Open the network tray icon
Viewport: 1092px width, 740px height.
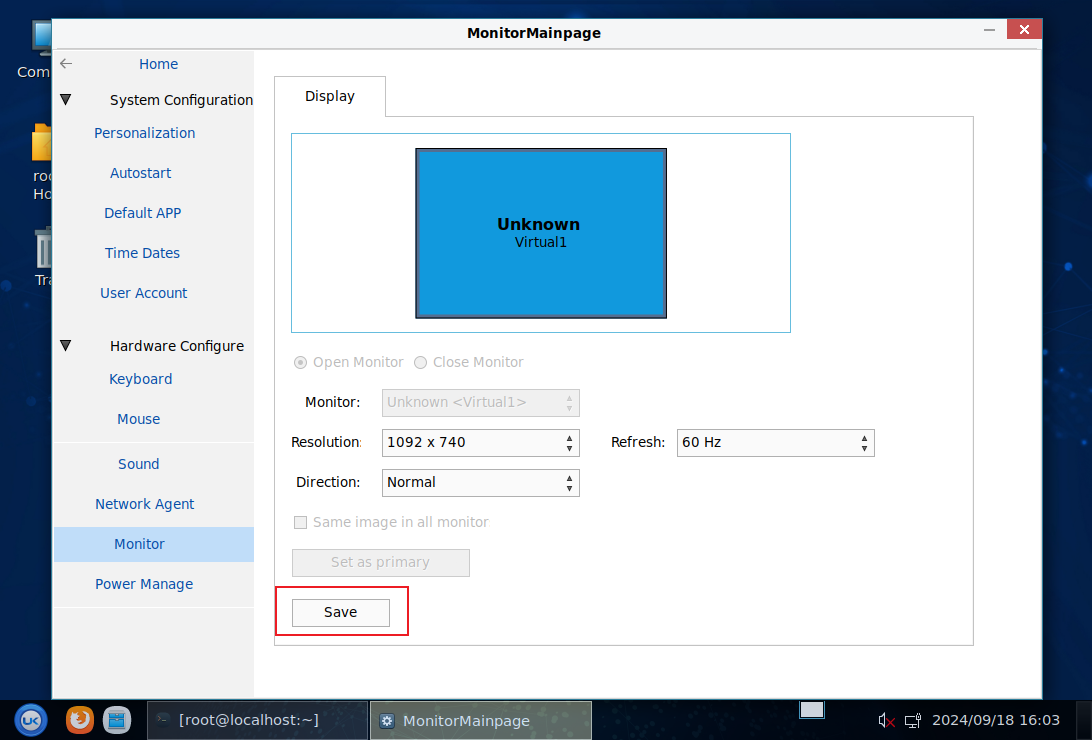tap(912, 720)
